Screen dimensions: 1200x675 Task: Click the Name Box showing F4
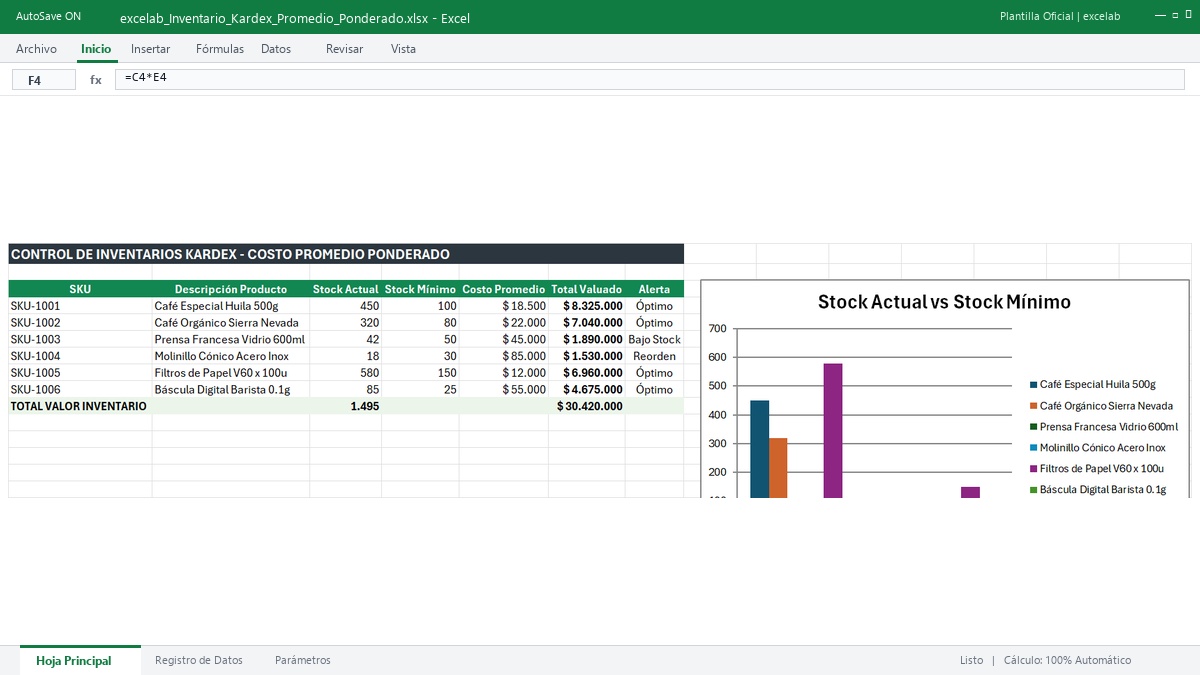tap(44, 80)
